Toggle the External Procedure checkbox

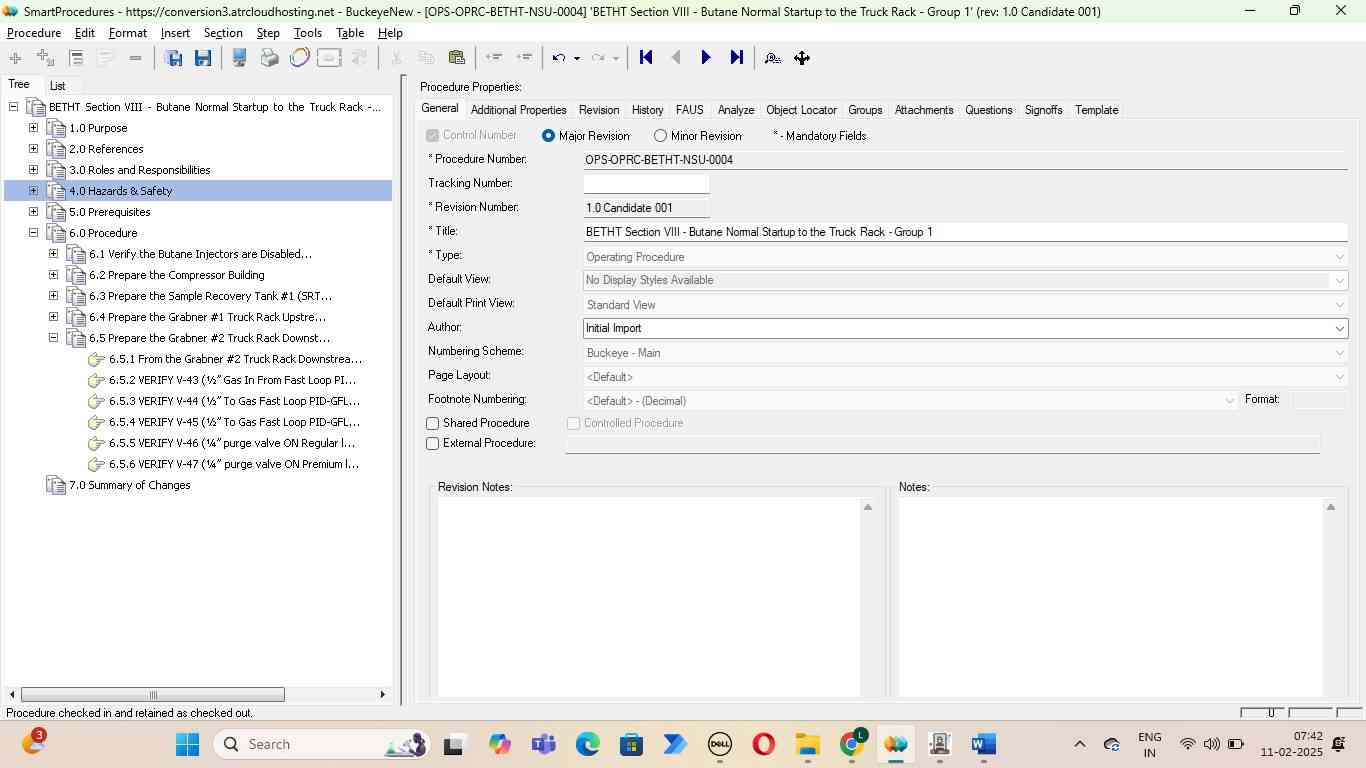coord(433,444)
